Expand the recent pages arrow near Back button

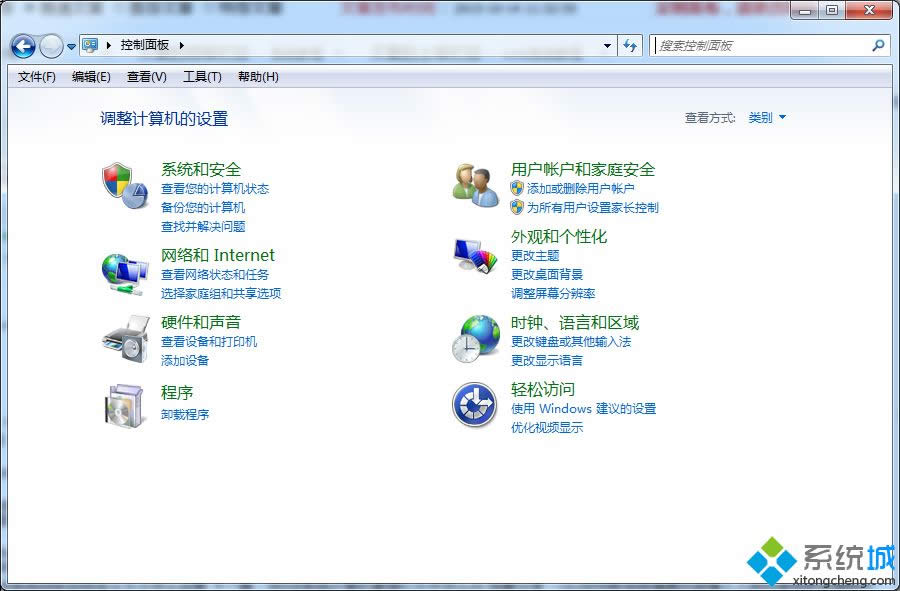pos(72,47)
